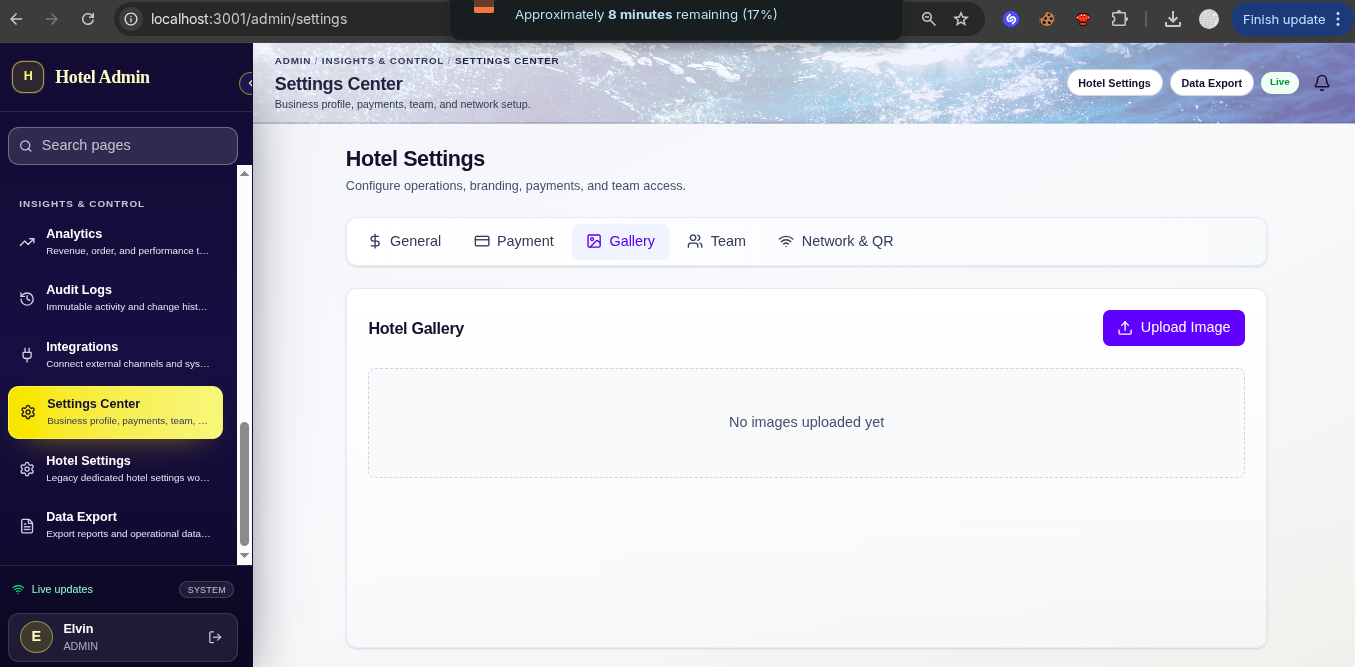Image resolution: width=1355 pixels, height=667 pixels.
Task: Switch to the General tab
Action: click(x=404, y=241)
